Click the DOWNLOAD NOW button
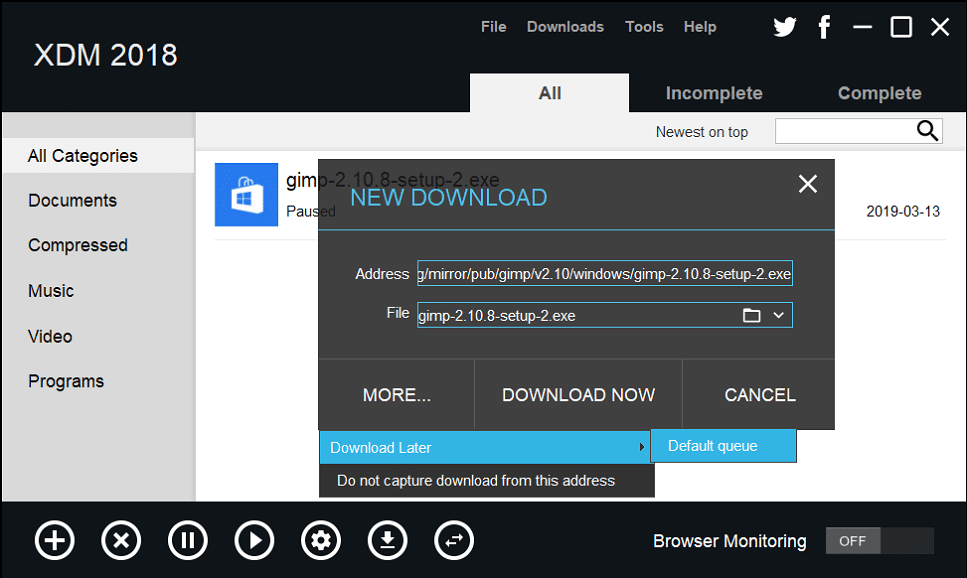This screenshot has height=578, width=967. click(578, 395)
